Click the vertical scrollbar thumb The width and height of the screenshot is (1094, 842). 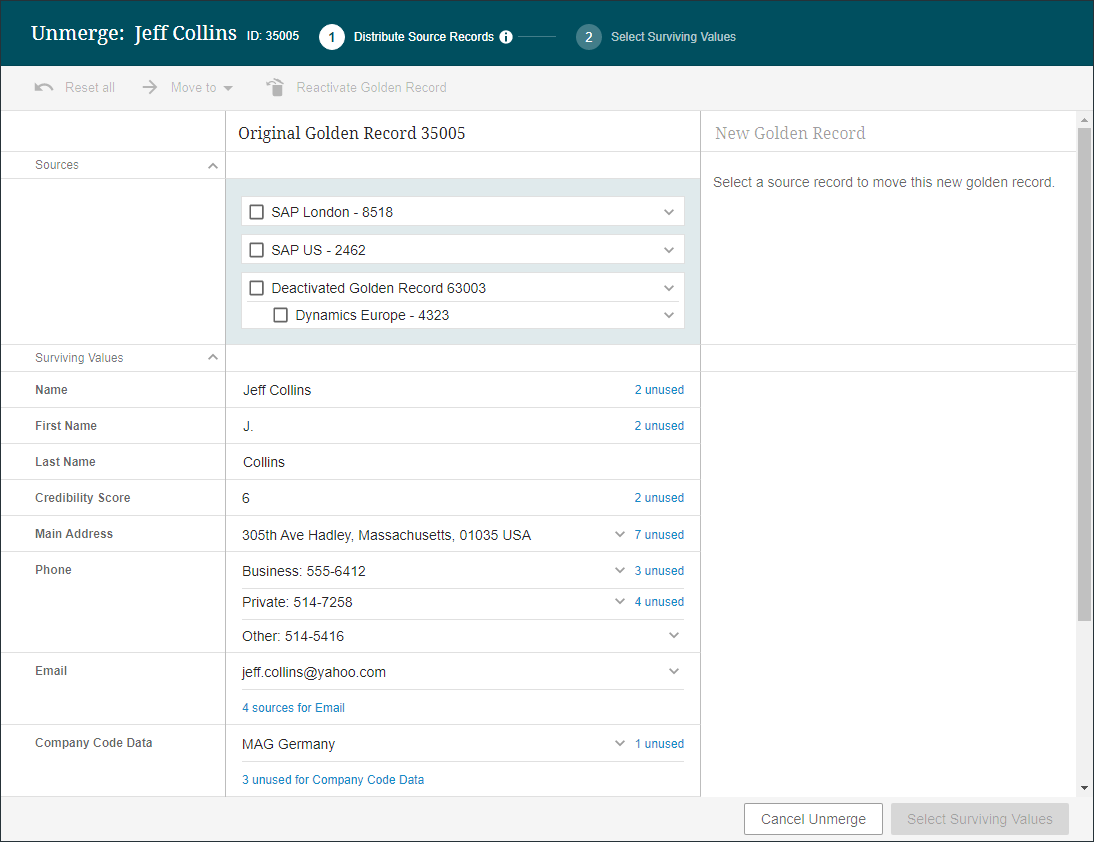[1084, 370]
